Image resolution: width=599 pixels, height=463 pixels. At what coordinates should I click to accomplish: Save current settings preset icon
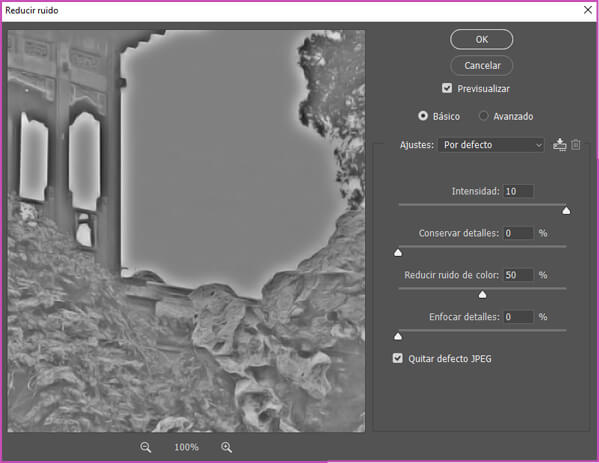pos(560,145)
